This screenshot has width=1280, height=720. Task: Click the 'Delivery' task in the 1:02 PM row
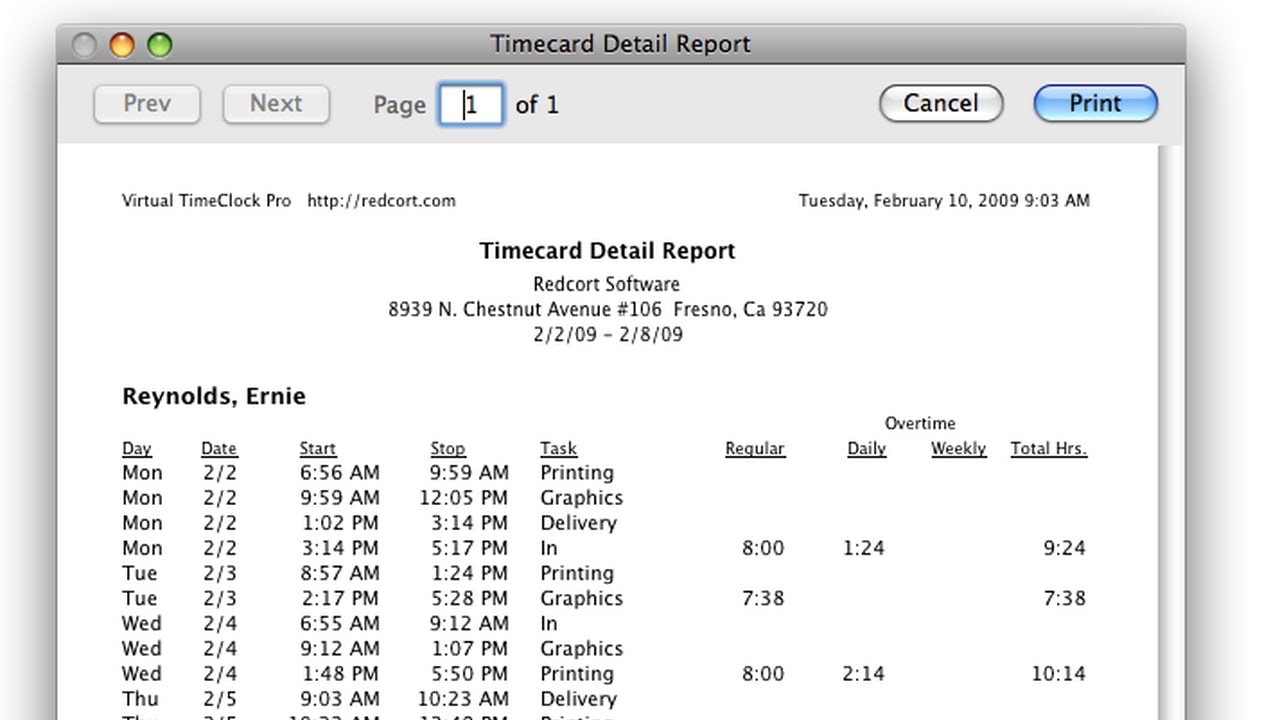click(x=579, y=523)
